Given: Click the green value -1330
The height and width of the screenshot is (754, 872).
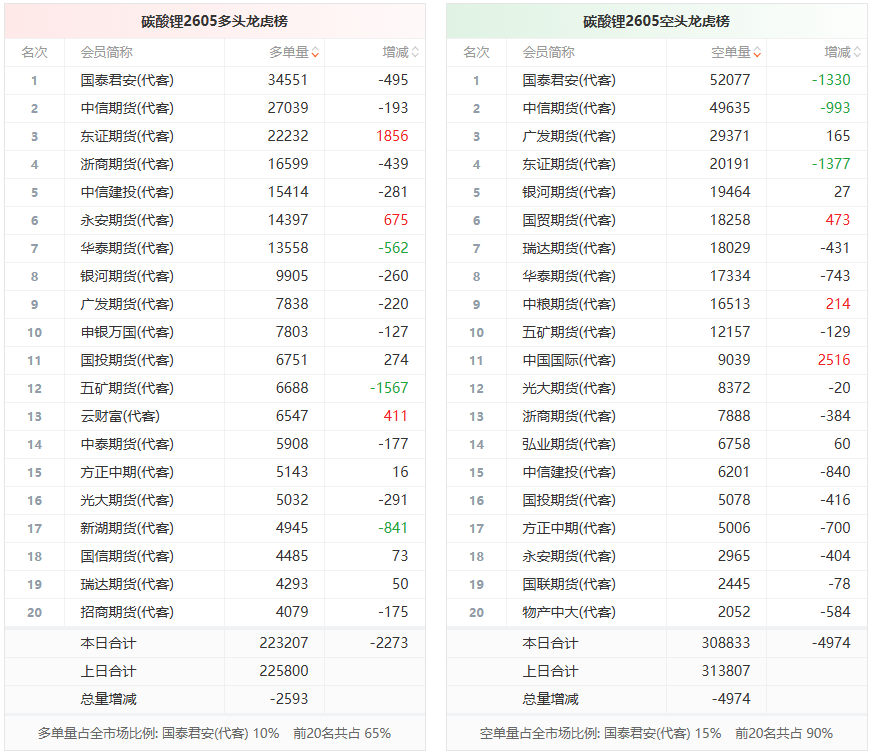Looking at the screenshot, I should 831,80.
